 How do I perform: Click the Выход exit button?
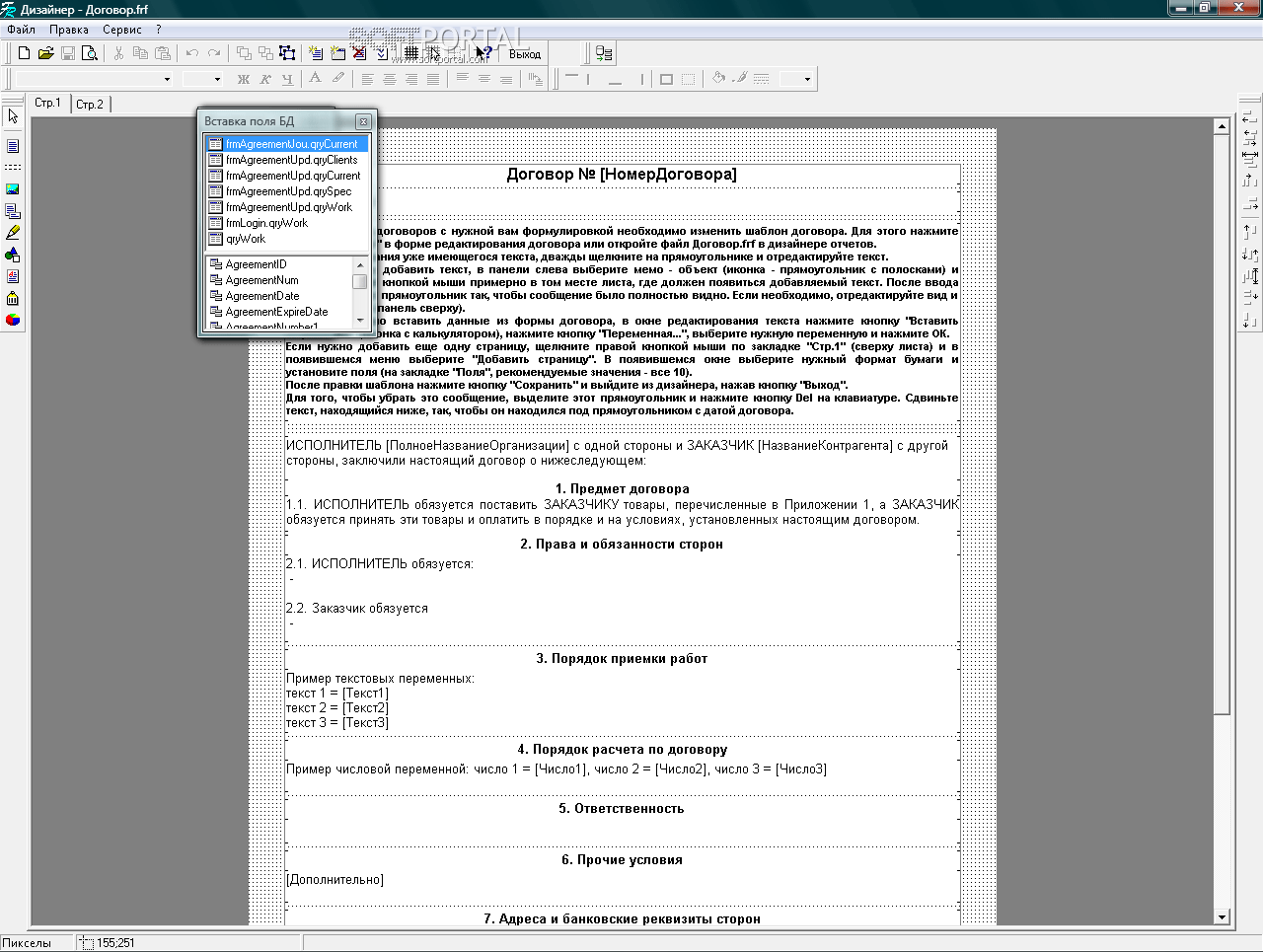click(525, 54)
